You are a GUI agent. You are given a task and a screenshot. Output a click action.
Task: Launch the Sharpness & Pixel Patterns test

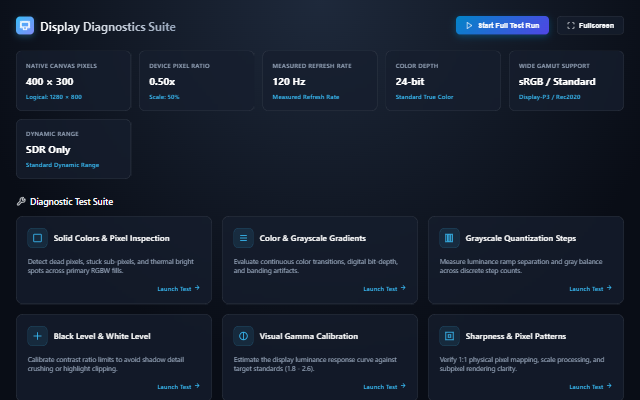(591, 387)
